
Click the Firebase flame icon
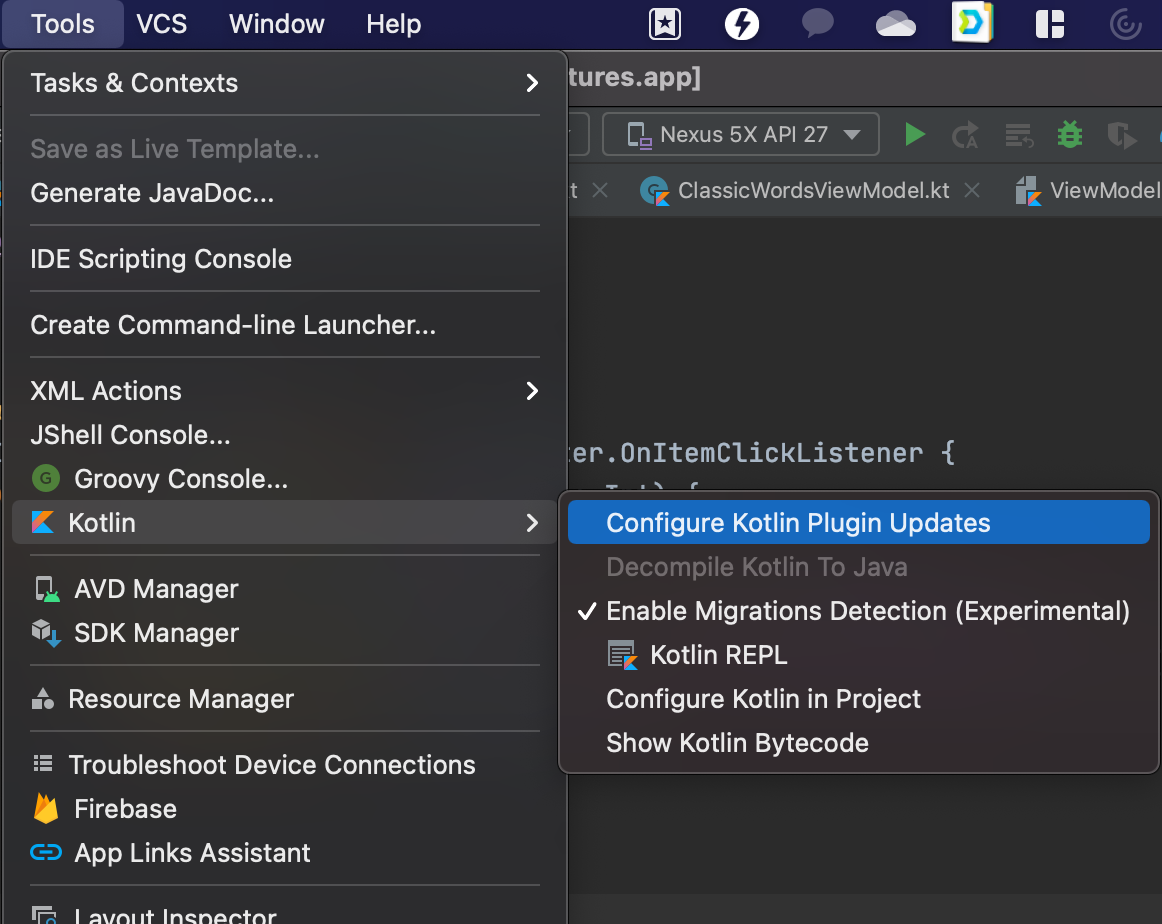[x=46, y=809]
